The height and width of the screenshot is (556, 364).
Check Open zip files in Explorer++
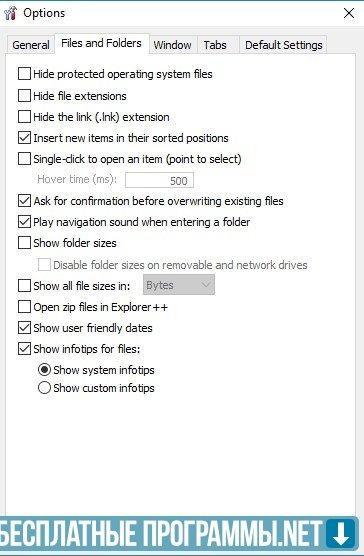[24, 307]
